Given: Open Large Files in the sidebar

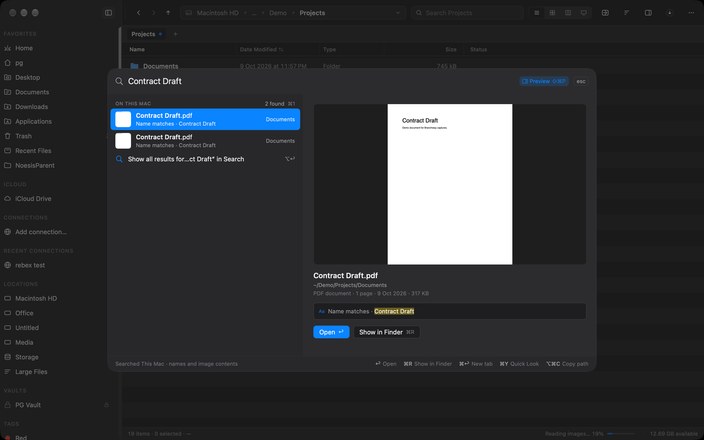Looking at the screenshot, I should [x=31, y=372].
